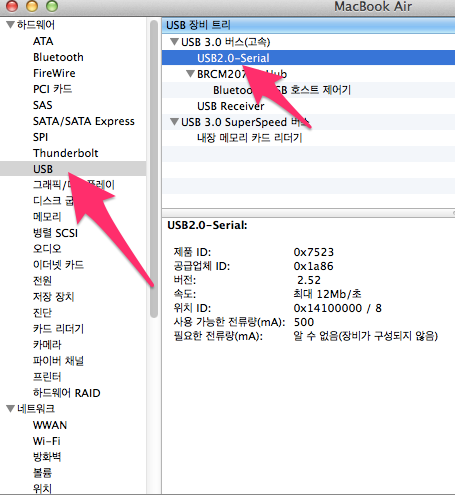
Task: Click the speed value 최대 12Mb/초
Action: pyautogui.click(x=327, y=294)
